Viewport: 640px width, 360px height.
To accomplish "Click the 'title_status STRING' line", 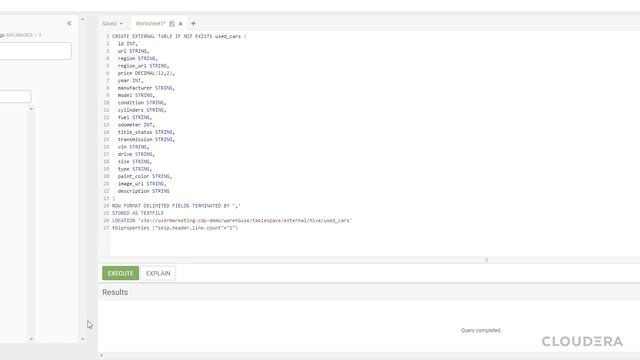I will click(146, 132).
